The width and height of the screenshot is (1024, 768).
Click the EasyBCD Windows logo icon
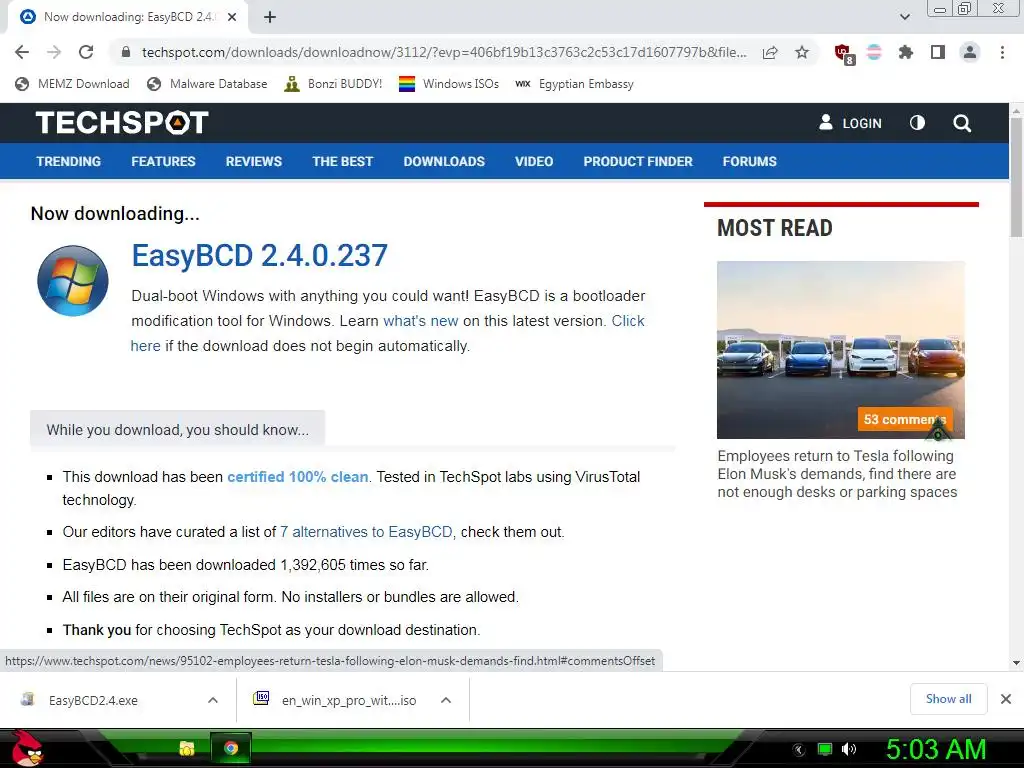point(72,281)
